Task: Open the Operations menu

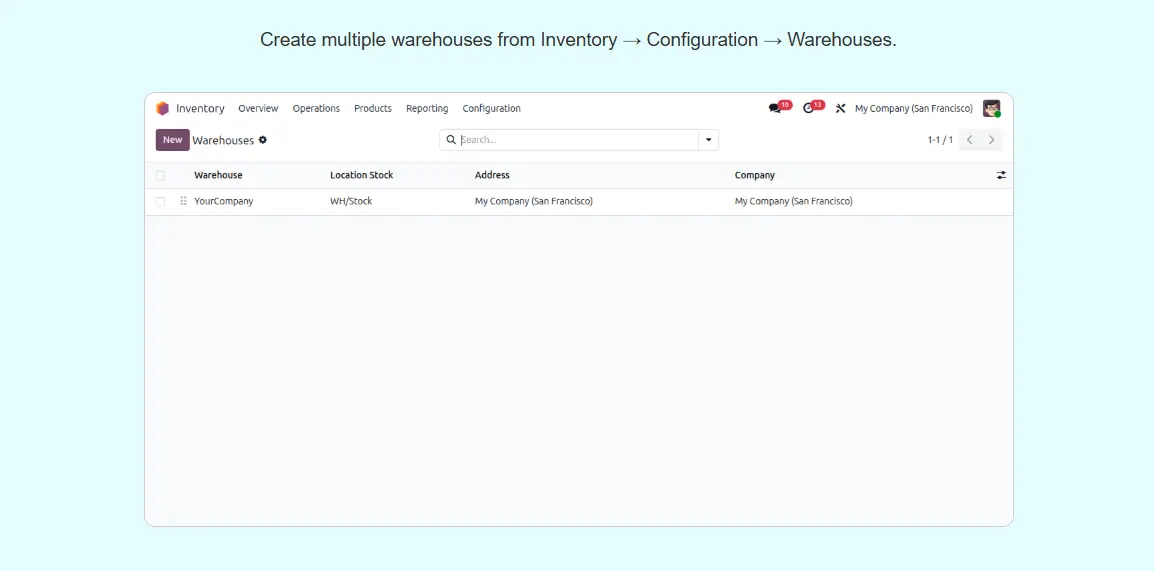Action: point(316,108)
